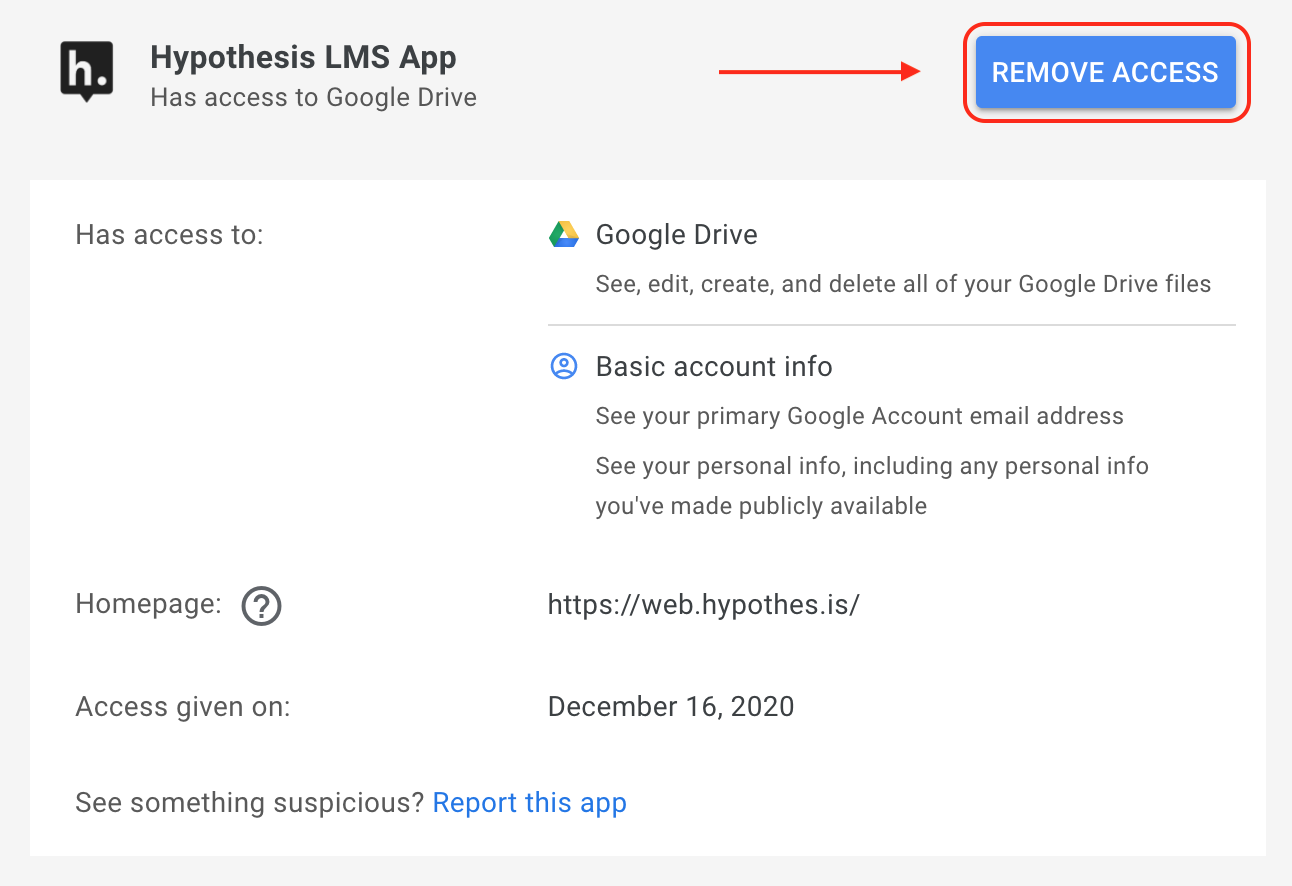Click the primary Google Account email address line
The height and width of the screenshot is (886, 1292).
tap(860, 416)
